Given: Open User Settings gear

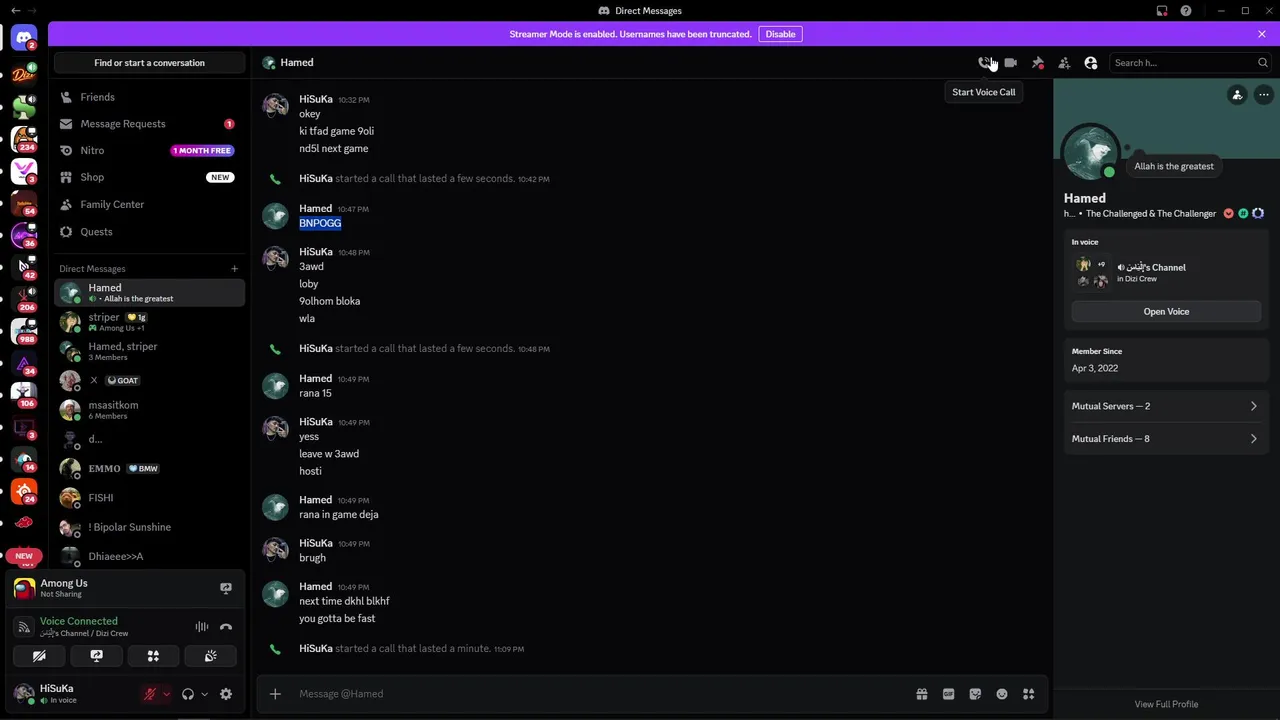Looking at the screenshot, I should tap(226, 694).
